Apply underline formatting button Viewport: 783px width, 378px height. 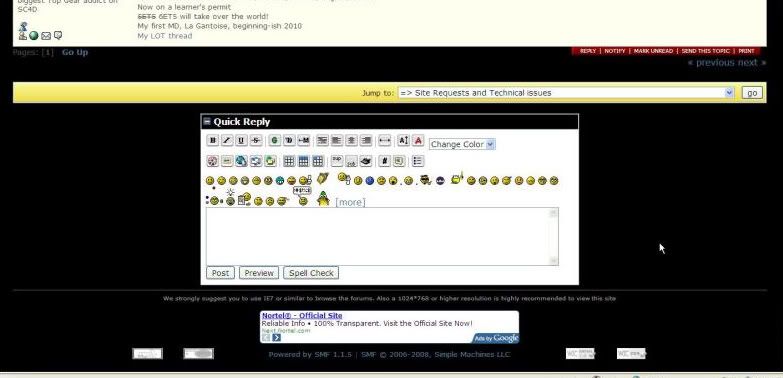coord(241,140)
